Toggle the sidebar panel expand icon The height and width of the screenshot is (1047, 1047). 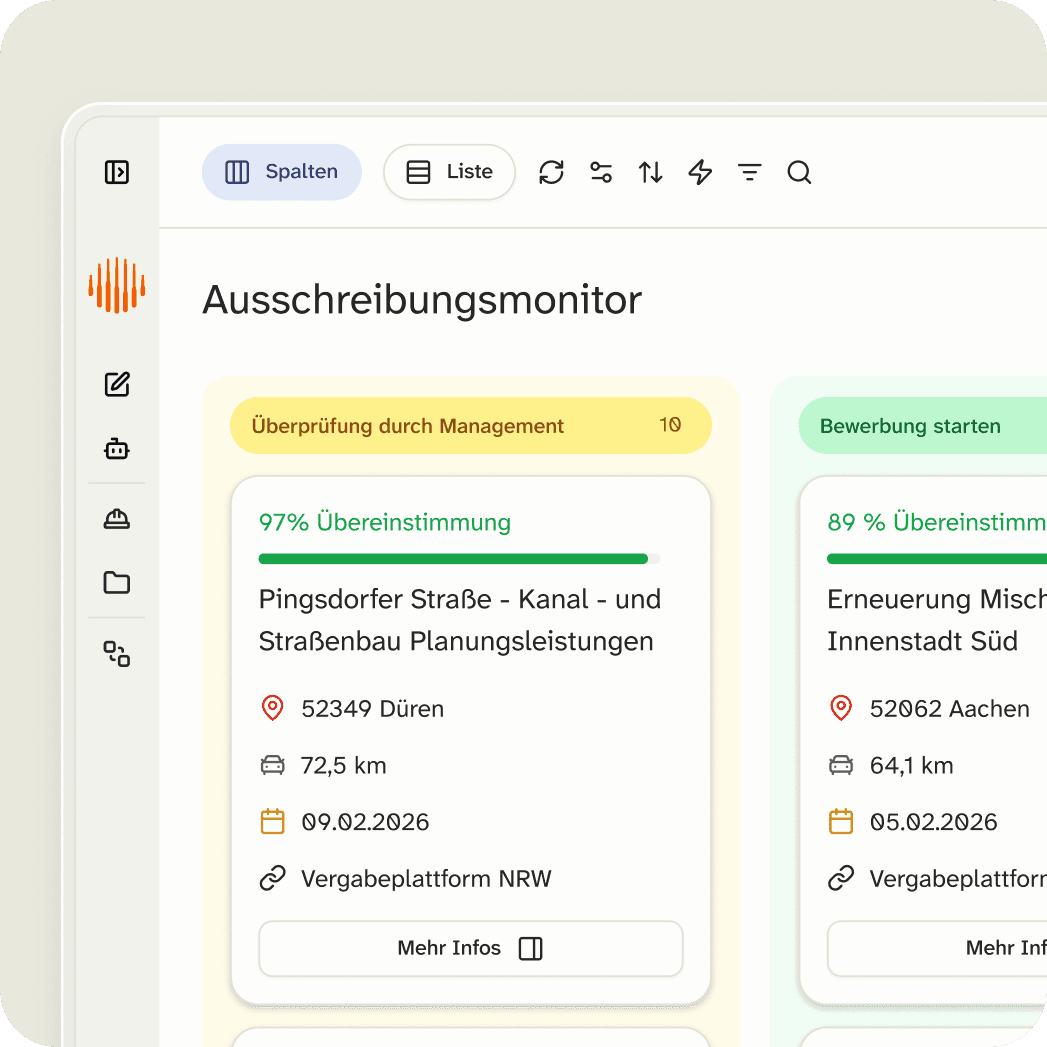click(x=117, y=172)
